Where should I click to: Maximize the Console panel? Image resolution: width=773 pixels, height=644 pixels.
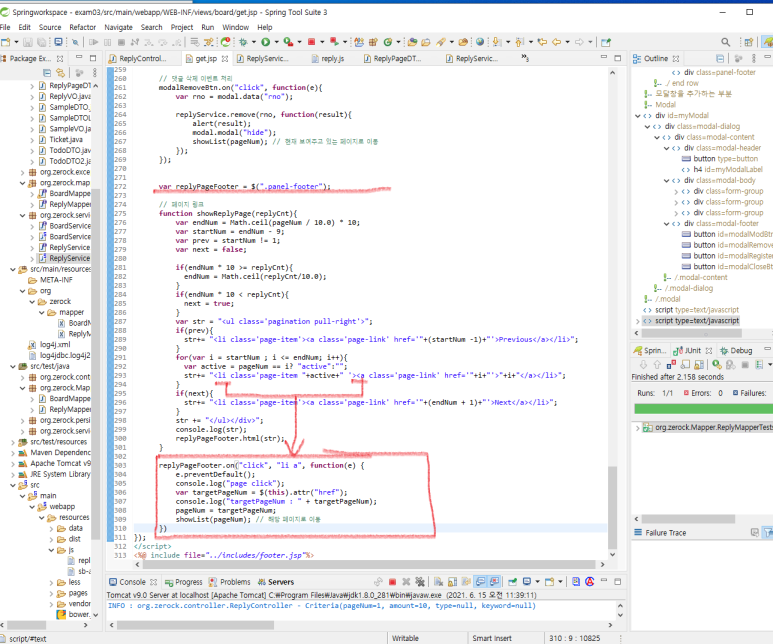(617, 582)
